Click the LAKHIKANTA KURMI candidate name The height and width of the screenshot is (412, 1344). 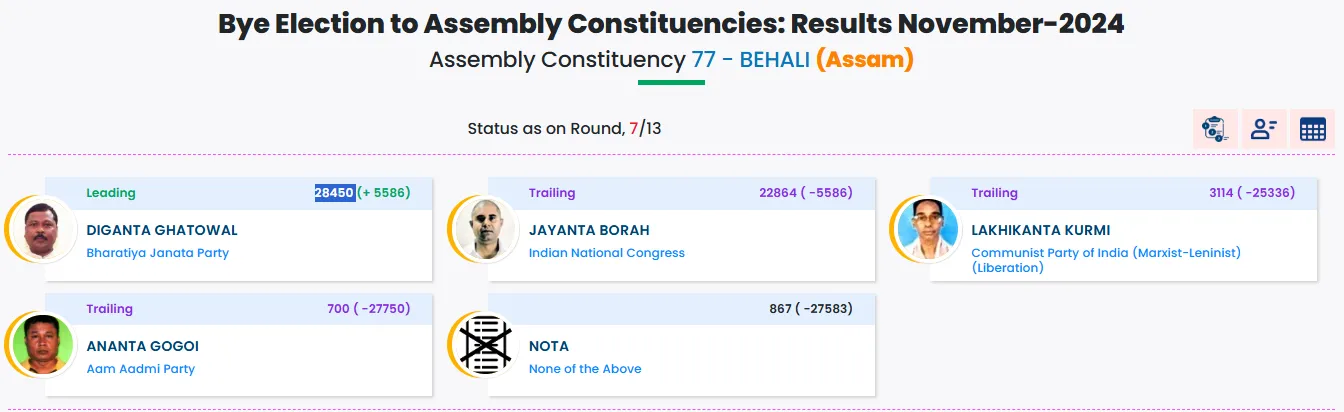point(1040,230)
